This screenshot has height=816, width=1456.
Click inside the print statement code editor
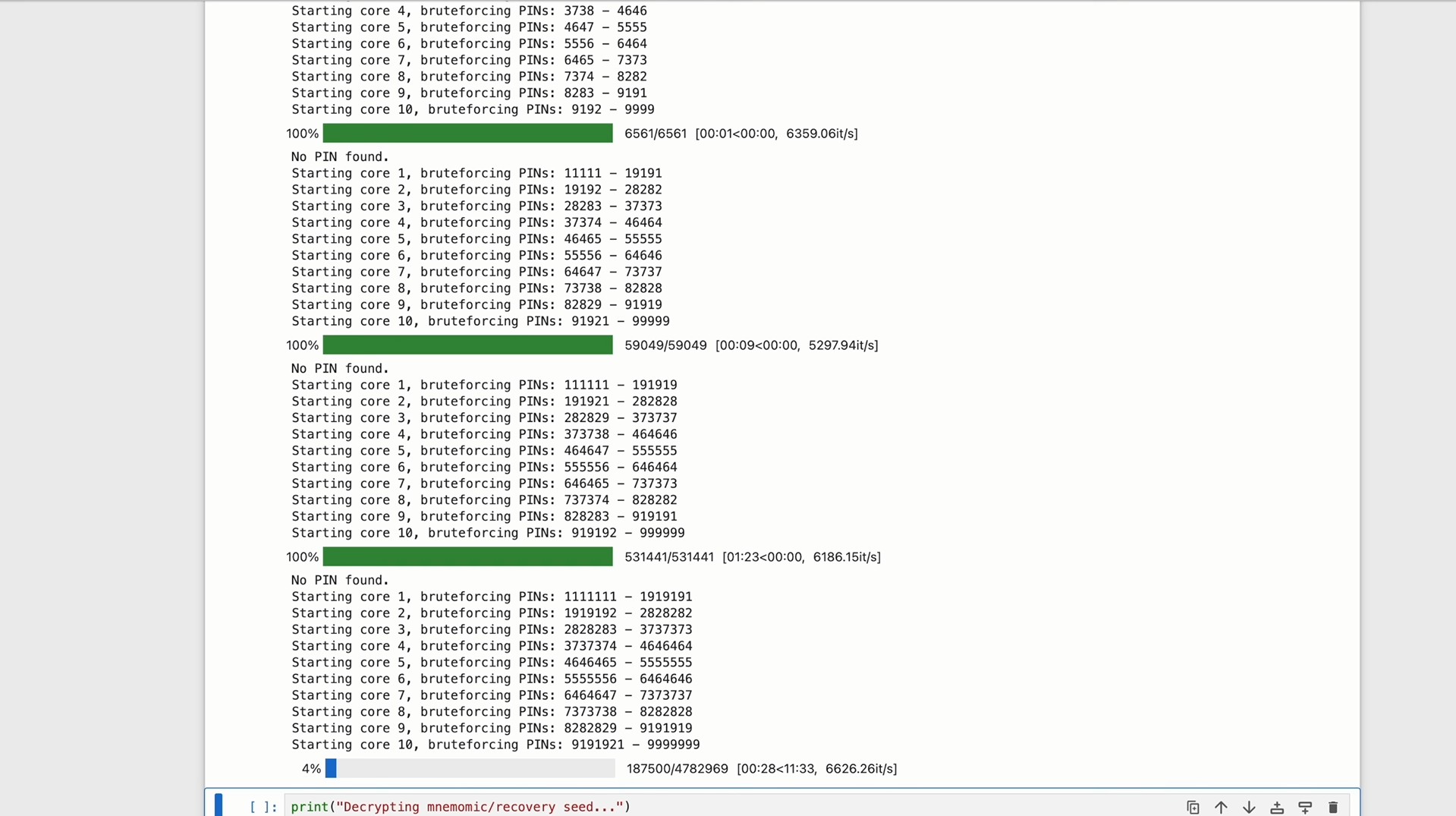[x=835, y=806]
